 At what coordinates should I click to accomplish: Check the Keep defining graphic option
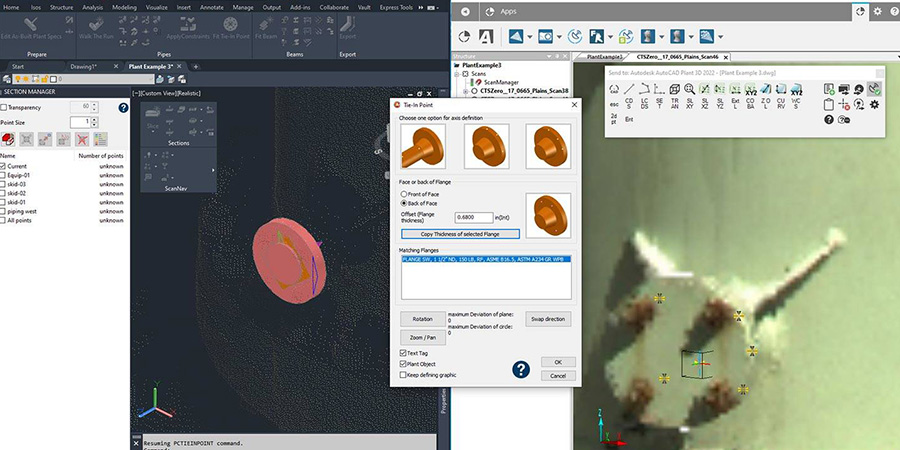pos(403,376)
